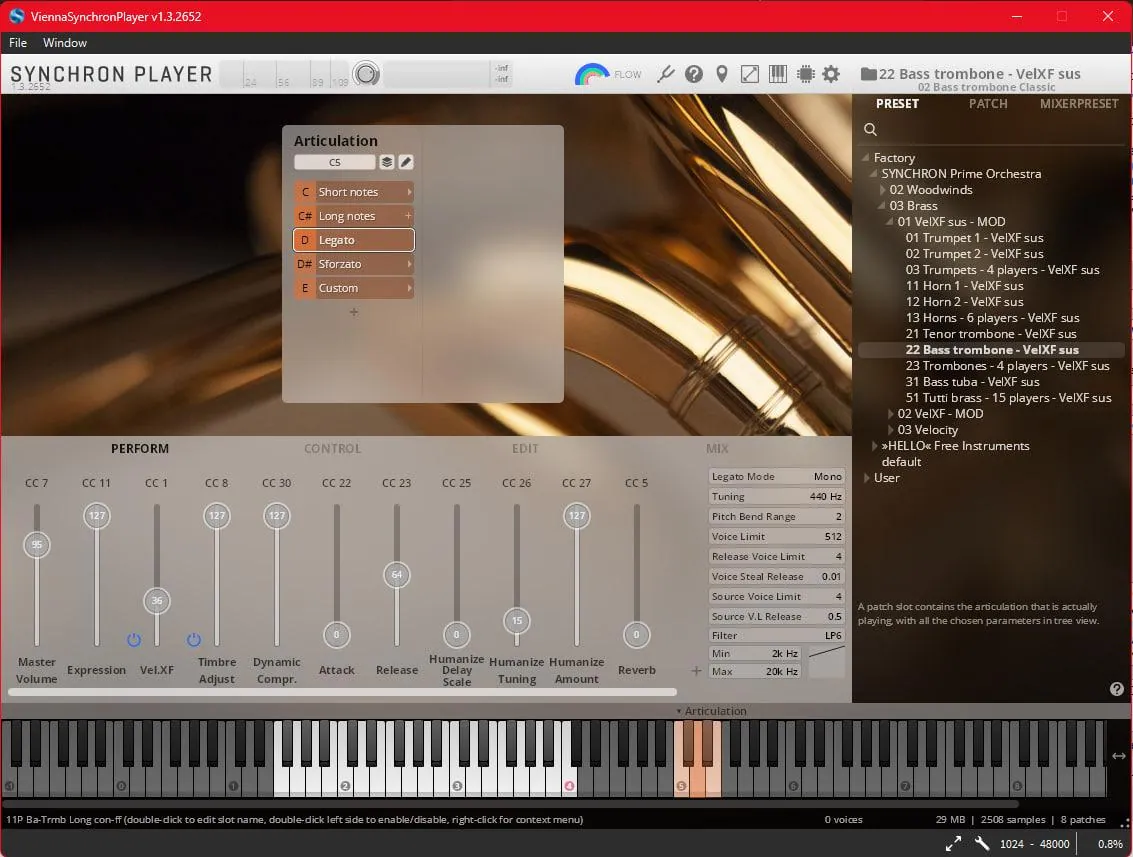This screenshot has height=857, width=1133.
Task: Switch to the PATCH tab
Action: point(988,103)
